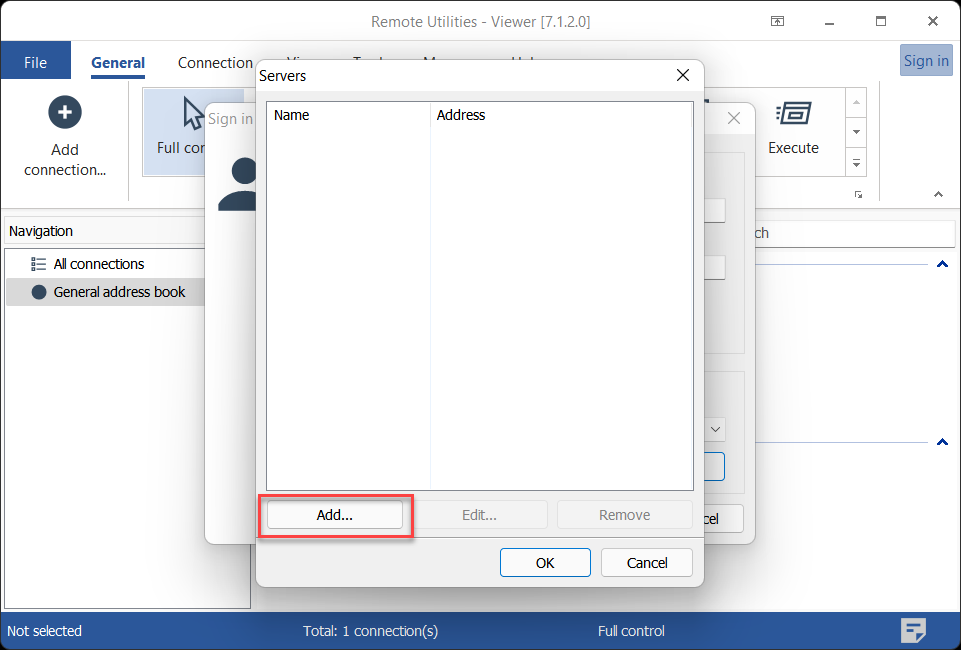Image resolution: width=961 pixels, height=650 pixels.
Task: Click the ribbon display options icon
Action: [777, 21]
